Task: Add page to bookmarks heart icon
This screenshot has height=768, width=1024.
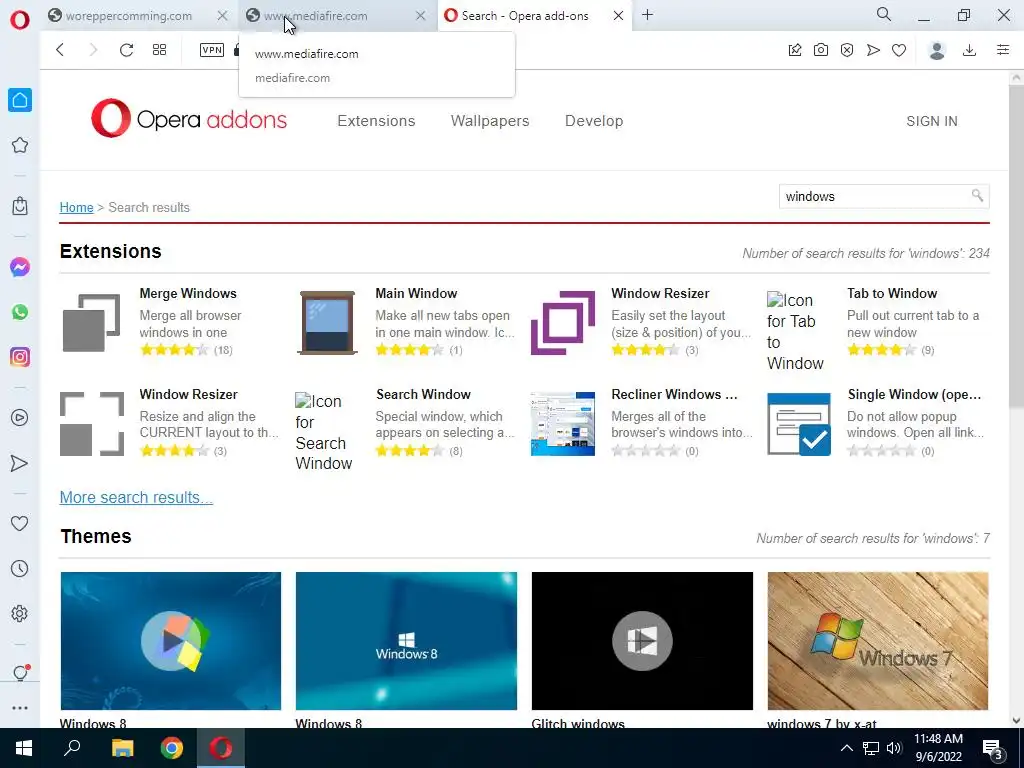Action: [x=899, y=50]
